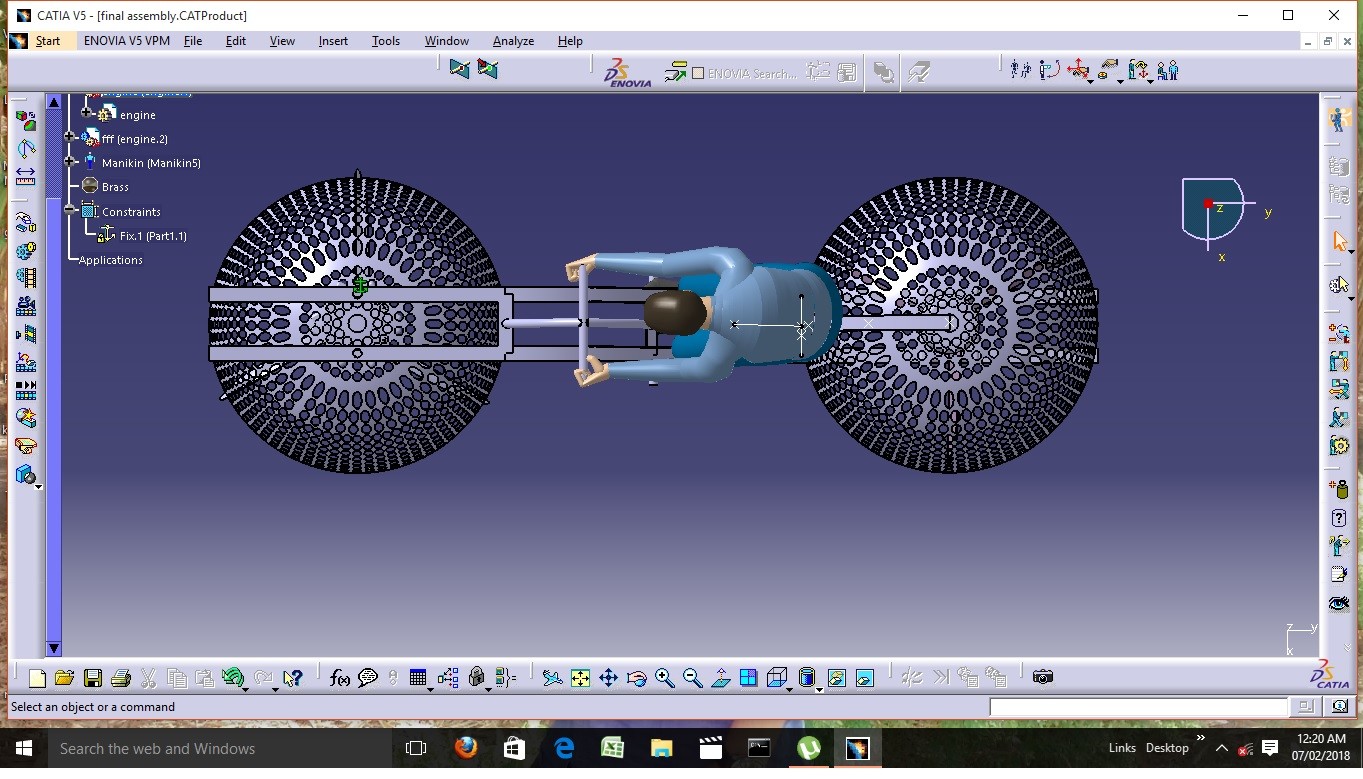Click the ENOVIA logo icon
Viewport: 1363px width, 779px height.
(x=628, y=72)
